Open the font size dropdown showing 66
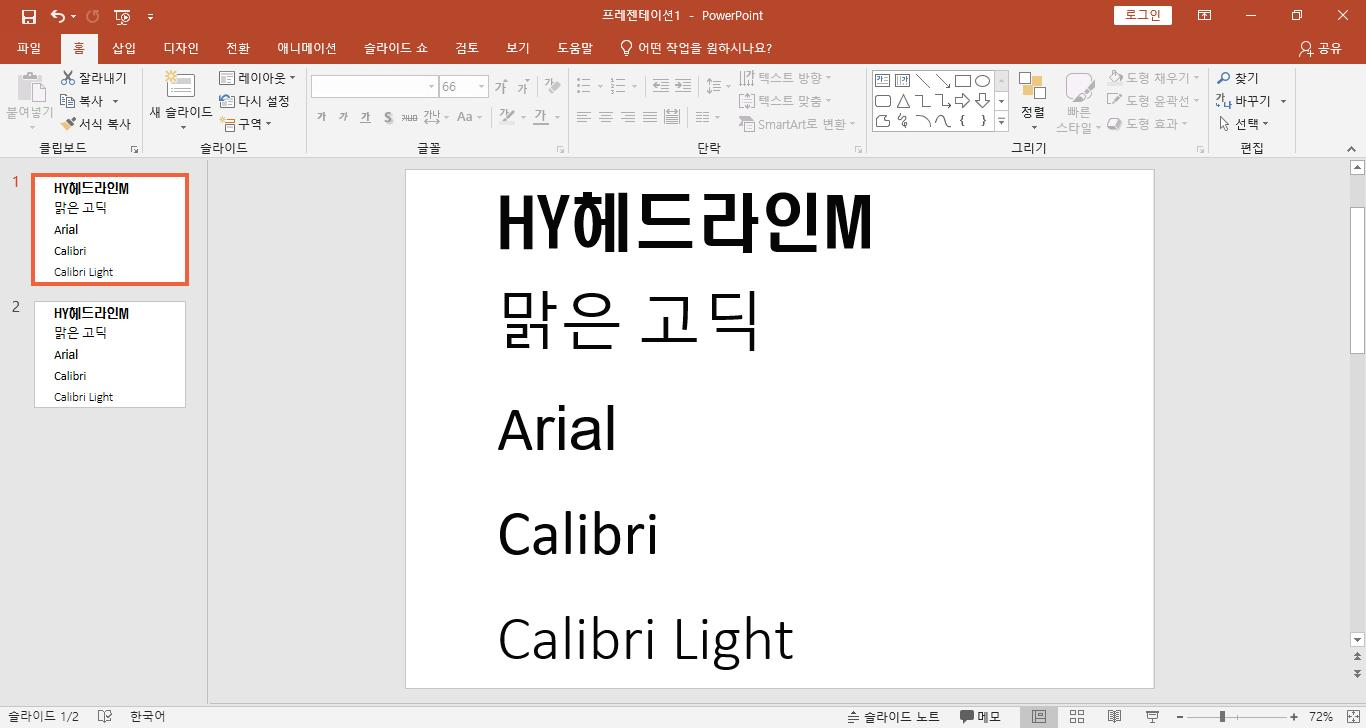 point(481,87)
